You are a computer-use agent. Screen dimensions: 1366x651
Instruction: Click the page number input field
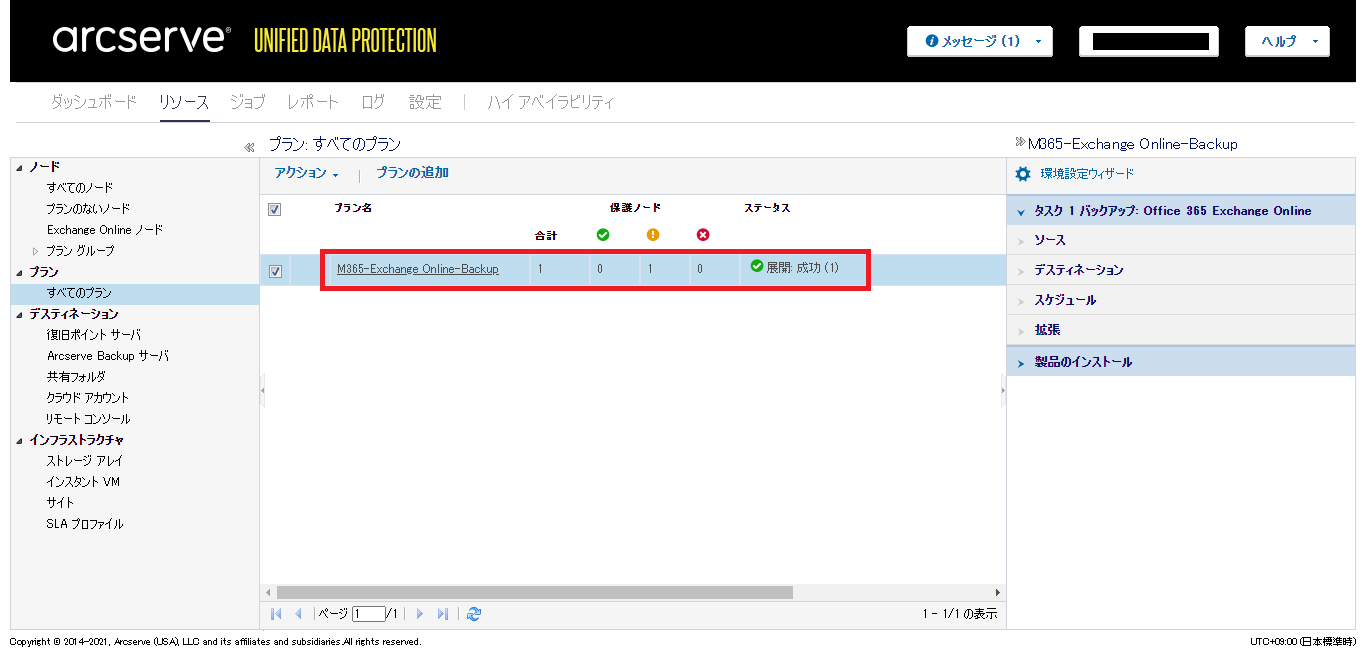point(369,614)
